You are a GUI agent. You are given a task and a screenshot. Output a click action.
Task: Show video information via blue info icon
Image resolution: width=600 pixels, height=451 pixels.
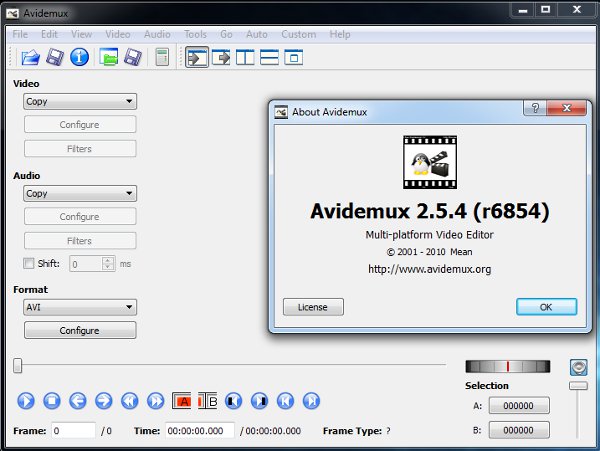point(80,57)
